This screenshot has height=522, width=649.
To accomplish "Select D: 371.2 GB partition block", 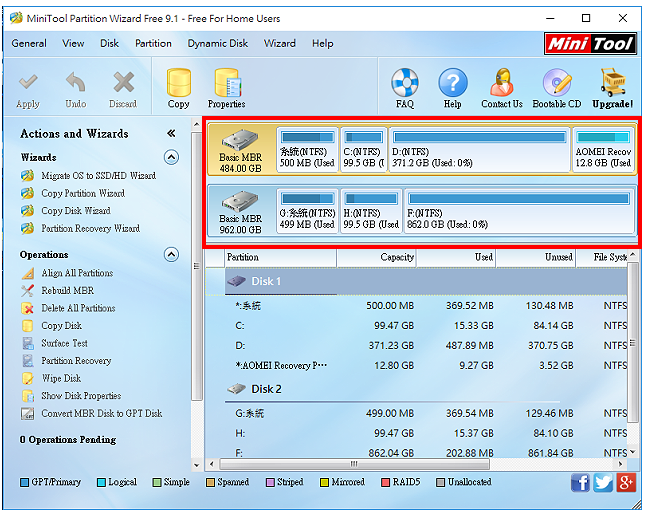I will pos(479,150).
